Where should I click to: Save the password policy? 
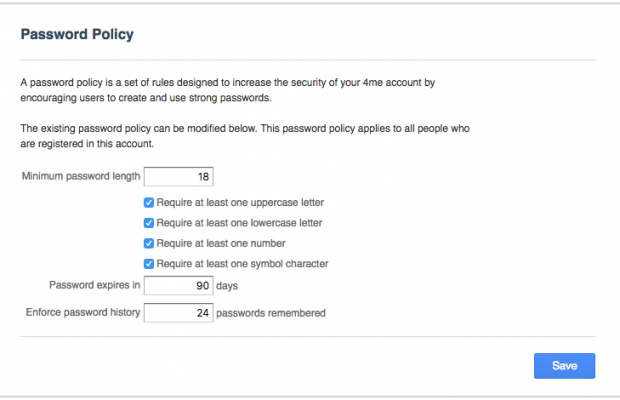coord(564,366)
